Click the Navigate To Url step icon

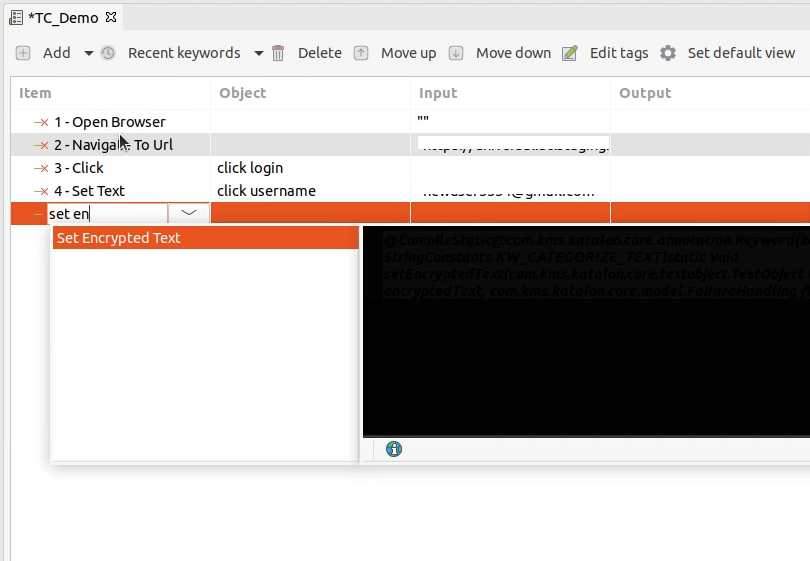(41, 146)
